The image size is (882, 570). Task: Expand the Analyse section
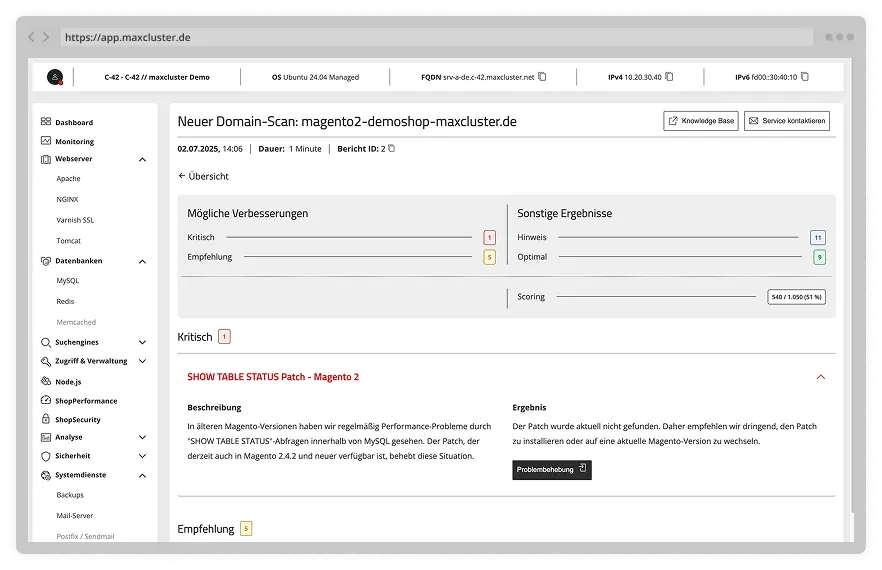pyautogui.click(x=142, y=437)
